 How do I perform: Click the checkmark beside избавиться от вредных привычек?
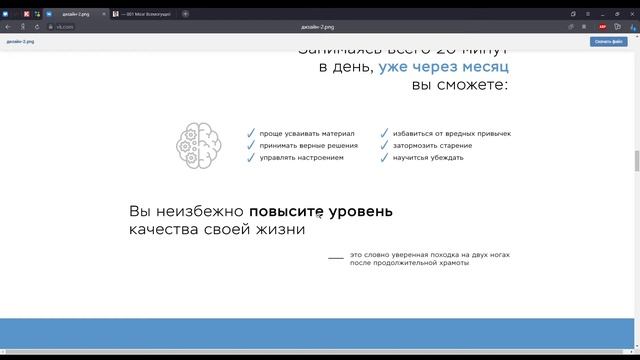384,133
